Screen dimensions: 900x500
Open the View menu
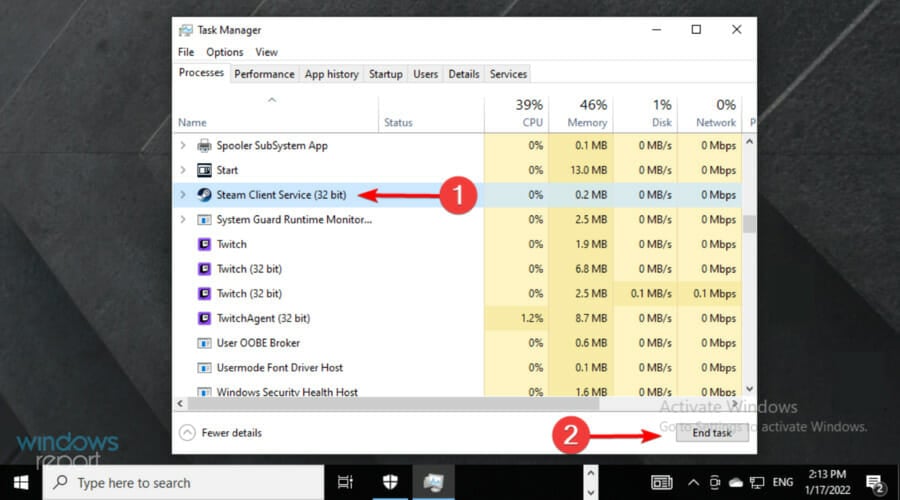pos(266,52)
